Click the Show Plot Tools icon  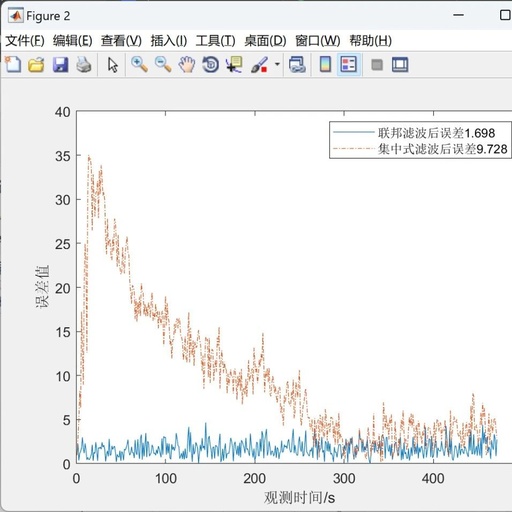tap(400, 65)
